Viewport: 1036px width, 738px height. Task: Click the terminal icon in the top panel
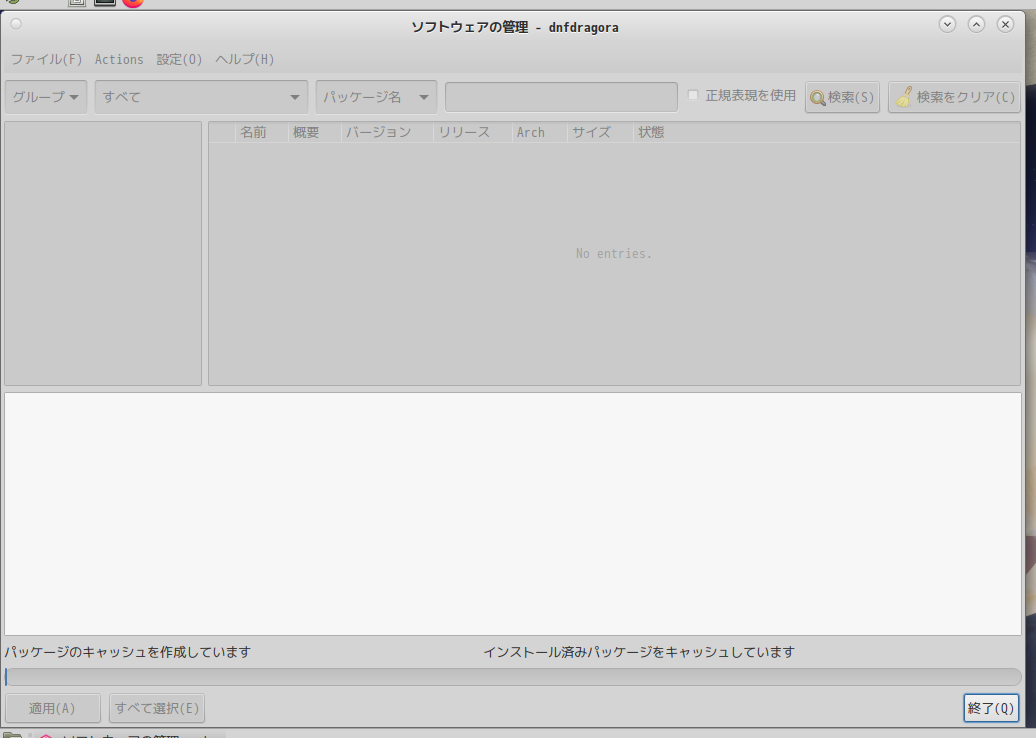tap(104, 3)
